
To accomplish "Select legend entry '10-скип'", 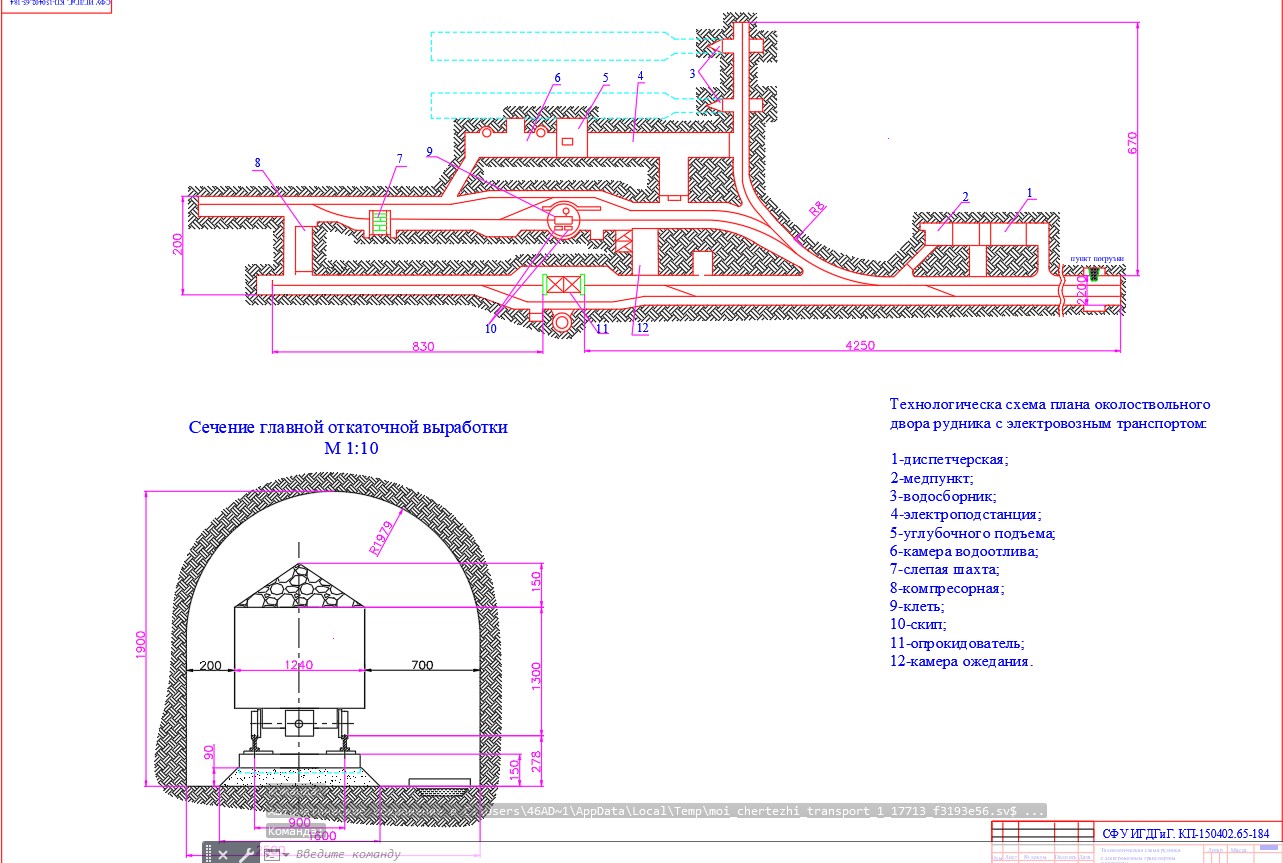I will [917, 624].
